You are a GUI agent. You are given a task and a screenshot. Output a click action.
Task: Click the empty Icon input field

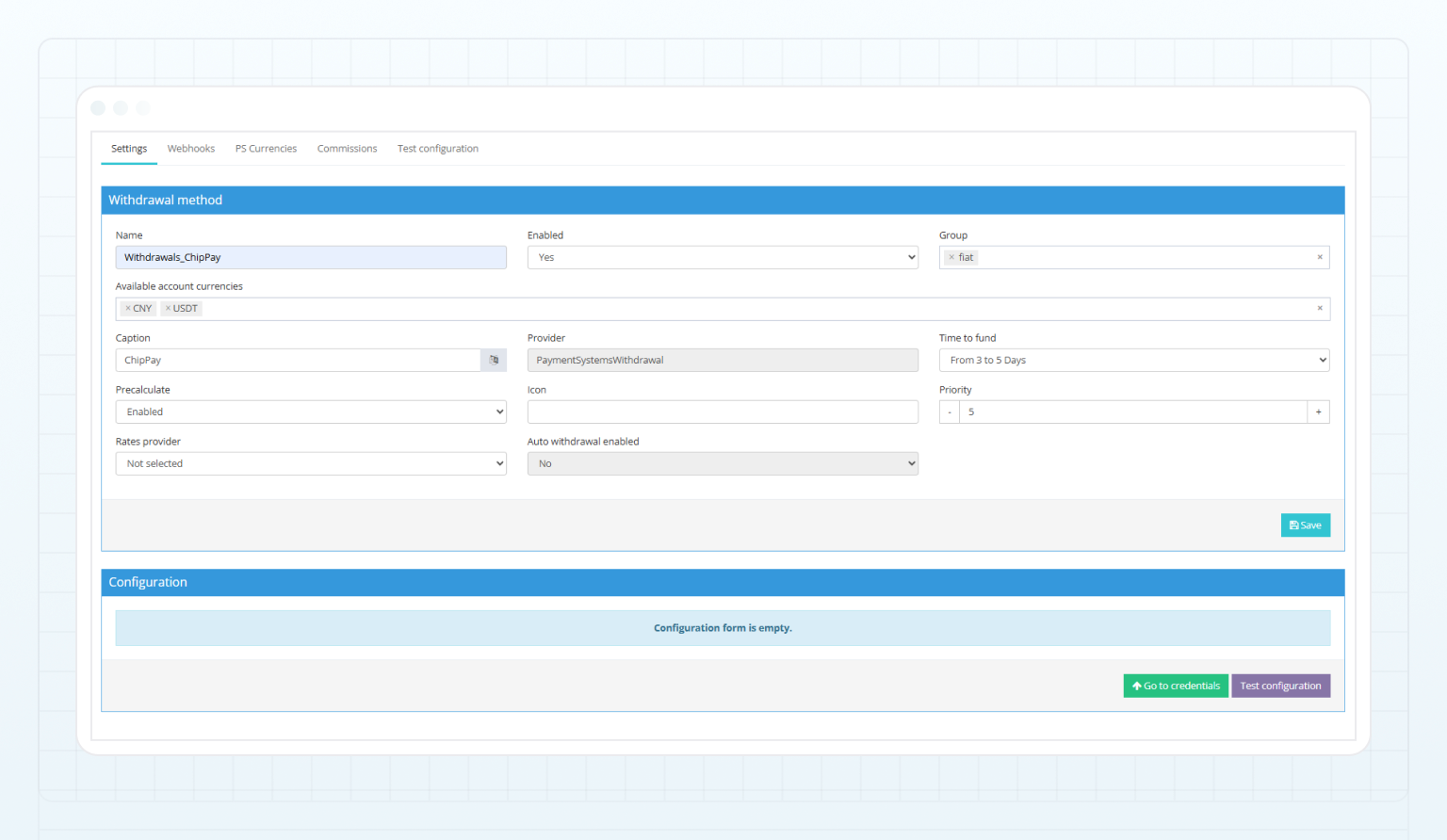[723, 412]
